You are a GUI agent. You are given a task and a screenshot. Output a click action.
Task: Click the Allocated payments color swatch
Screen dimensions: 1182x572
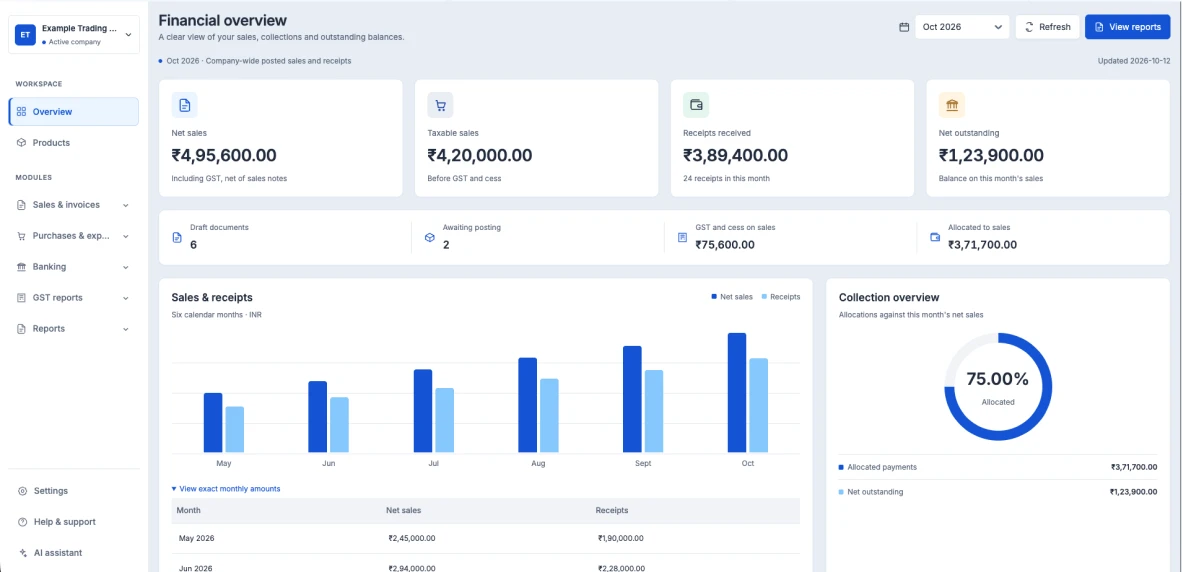[841, 467]
